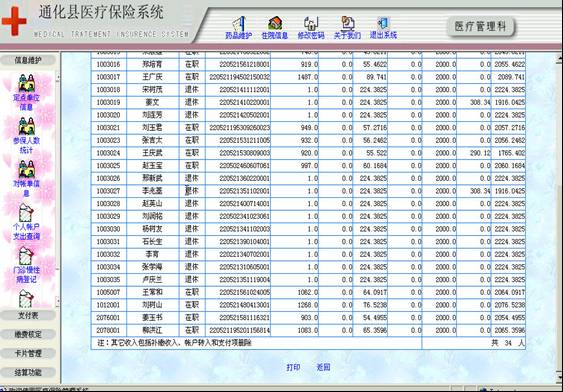Click the 医疗管理科 department button

(x=480, y=26)
